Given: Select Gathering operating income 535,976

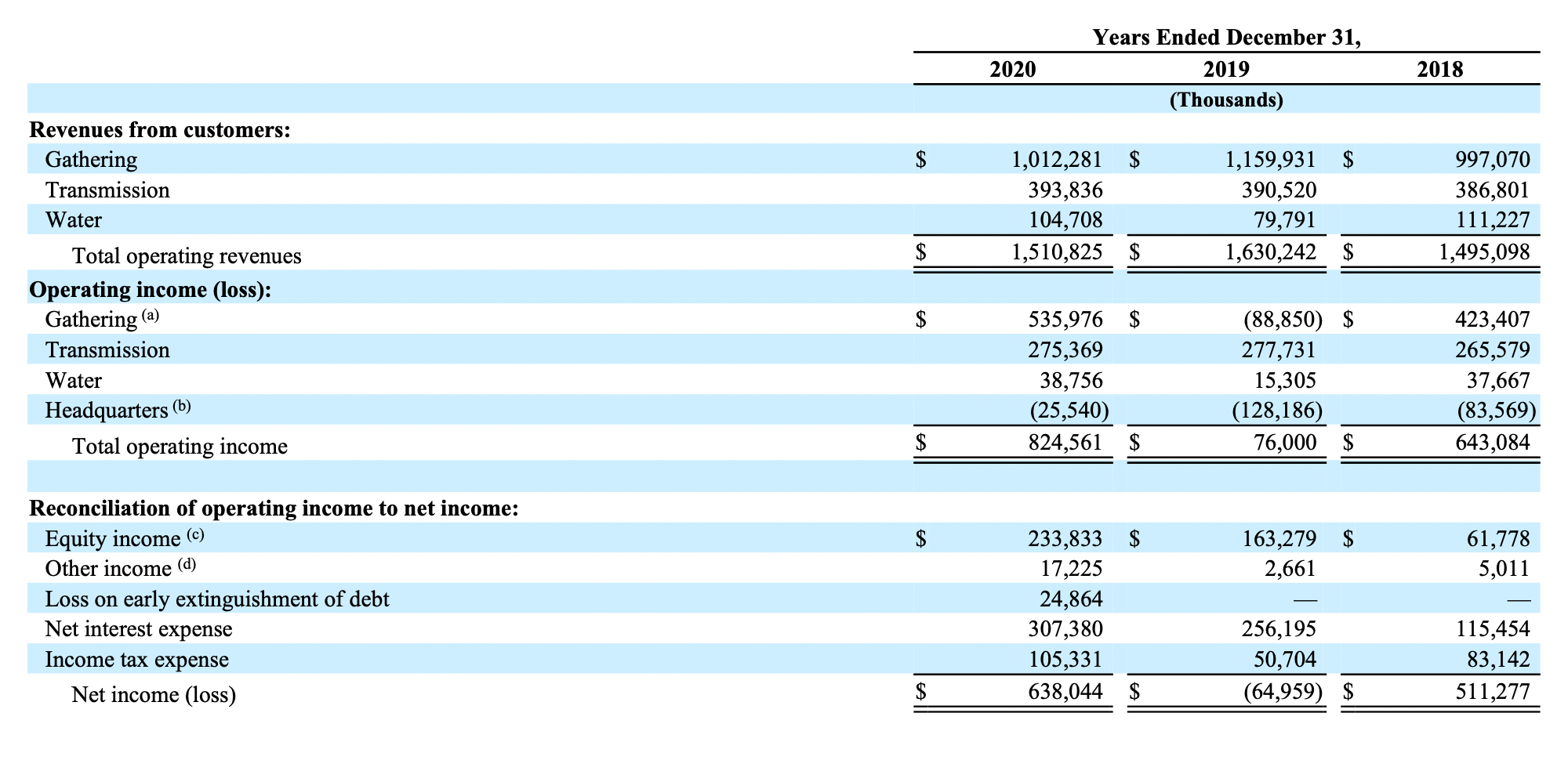Looking at the screenshot, I should tap(1065, 320).
